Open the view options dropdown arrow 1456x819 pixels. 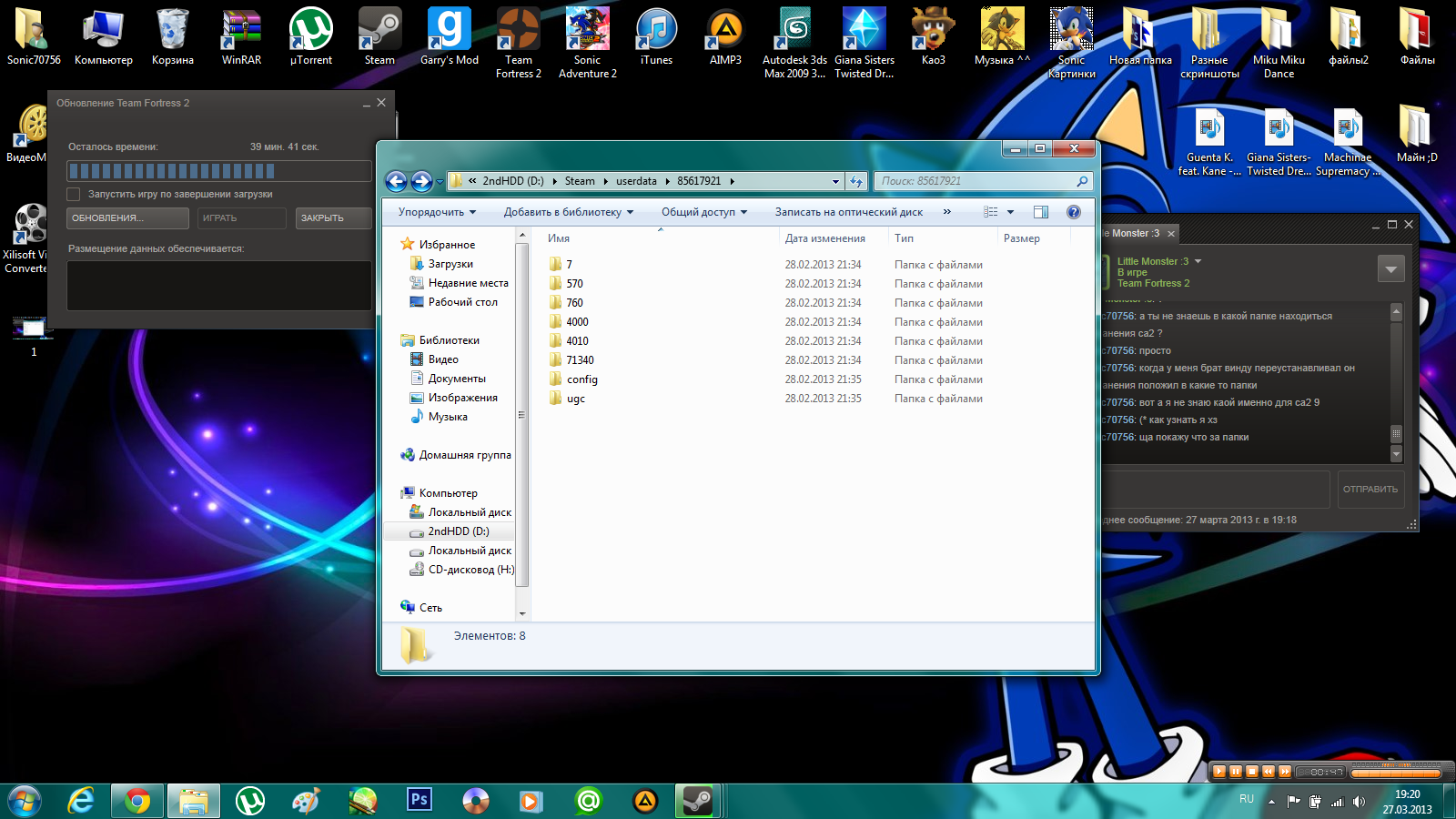point(1010,212)
